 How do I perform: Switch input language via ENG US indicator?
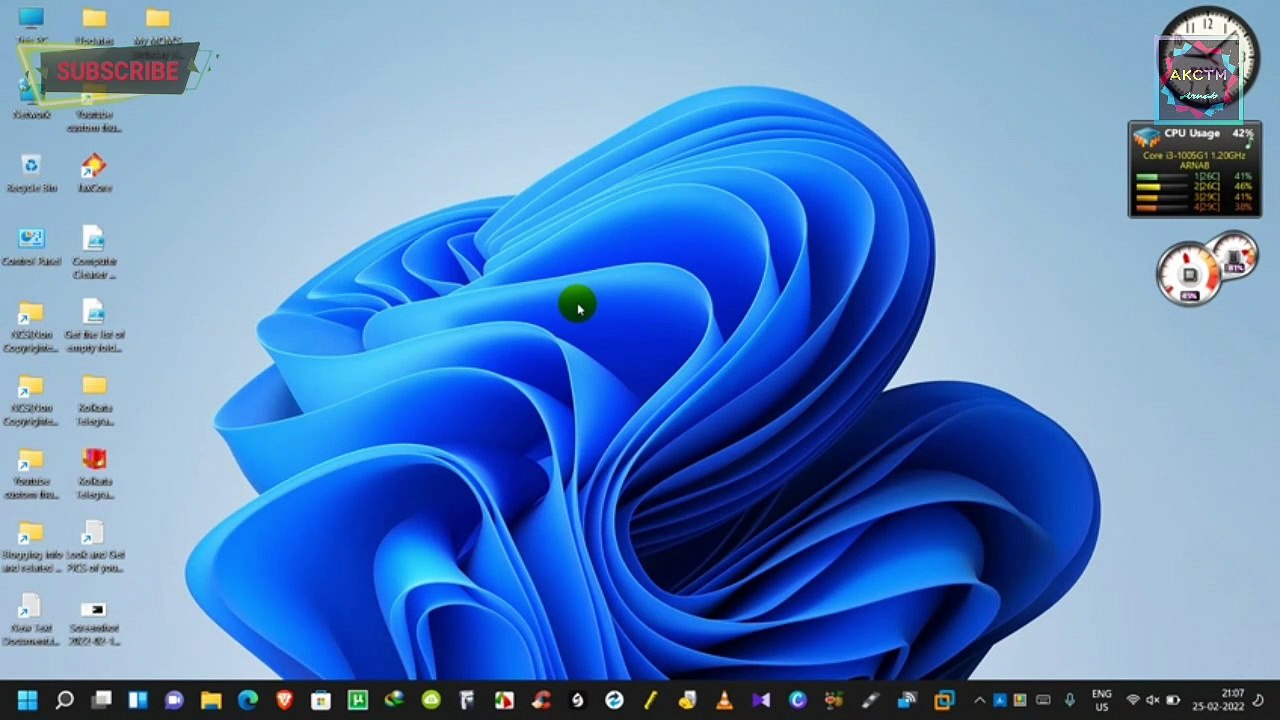point(1101,700)
